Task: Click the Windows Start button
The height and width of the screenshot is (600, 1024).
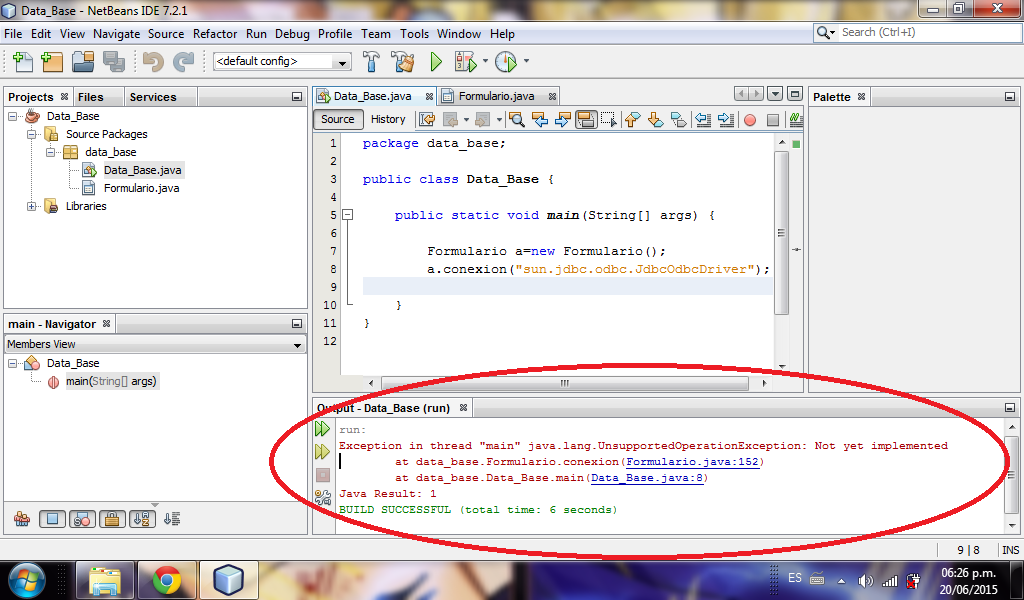Action: click(27, 580)
